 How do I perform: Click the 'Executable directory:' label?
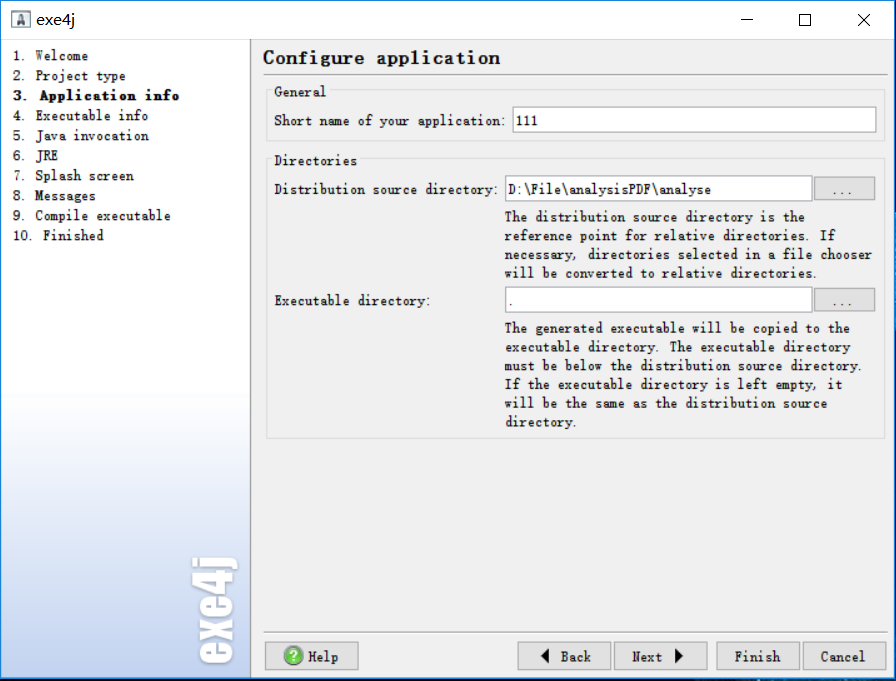coord(352,301)
